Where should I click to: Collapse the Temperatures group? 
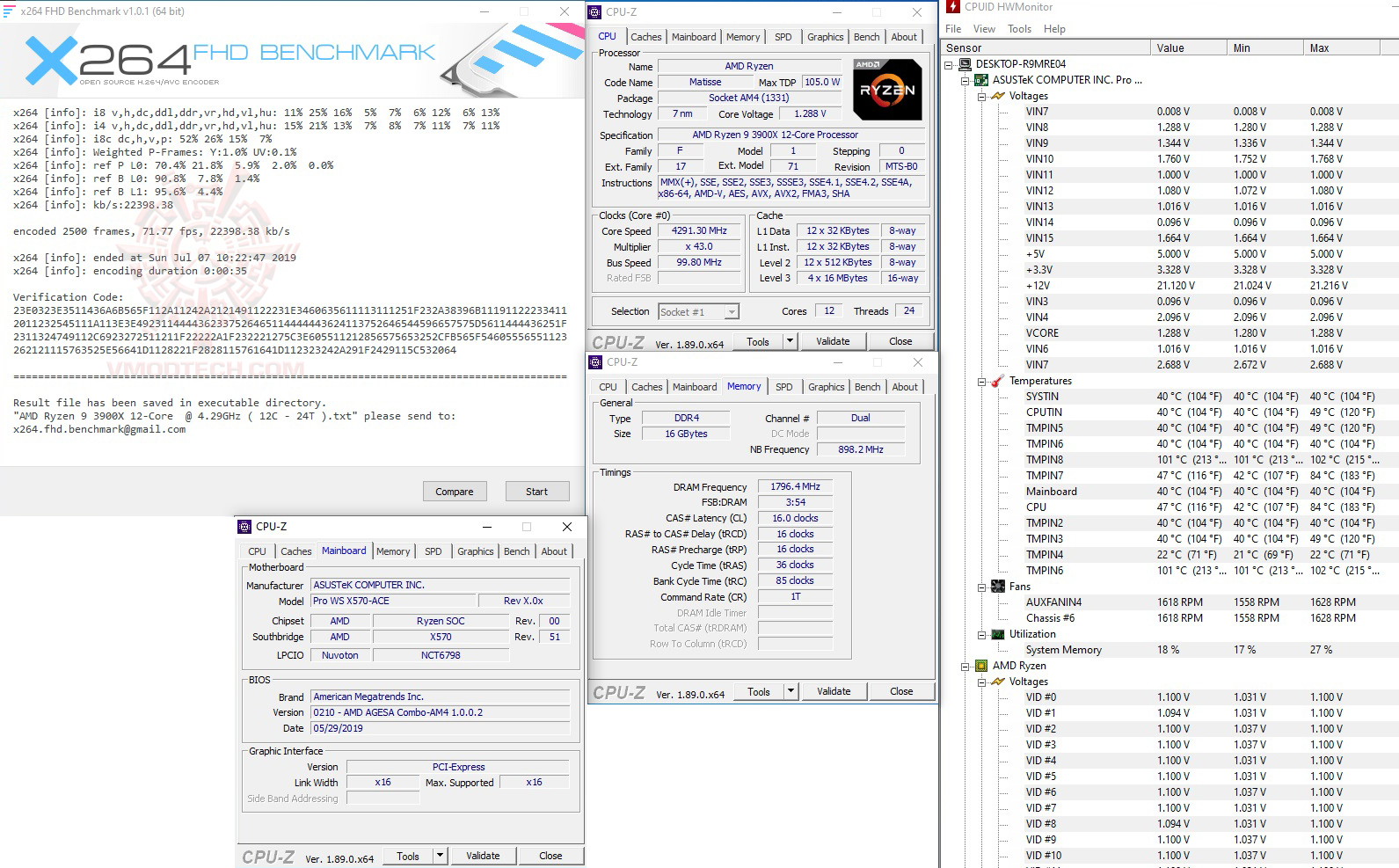click(x=982, y=381)
